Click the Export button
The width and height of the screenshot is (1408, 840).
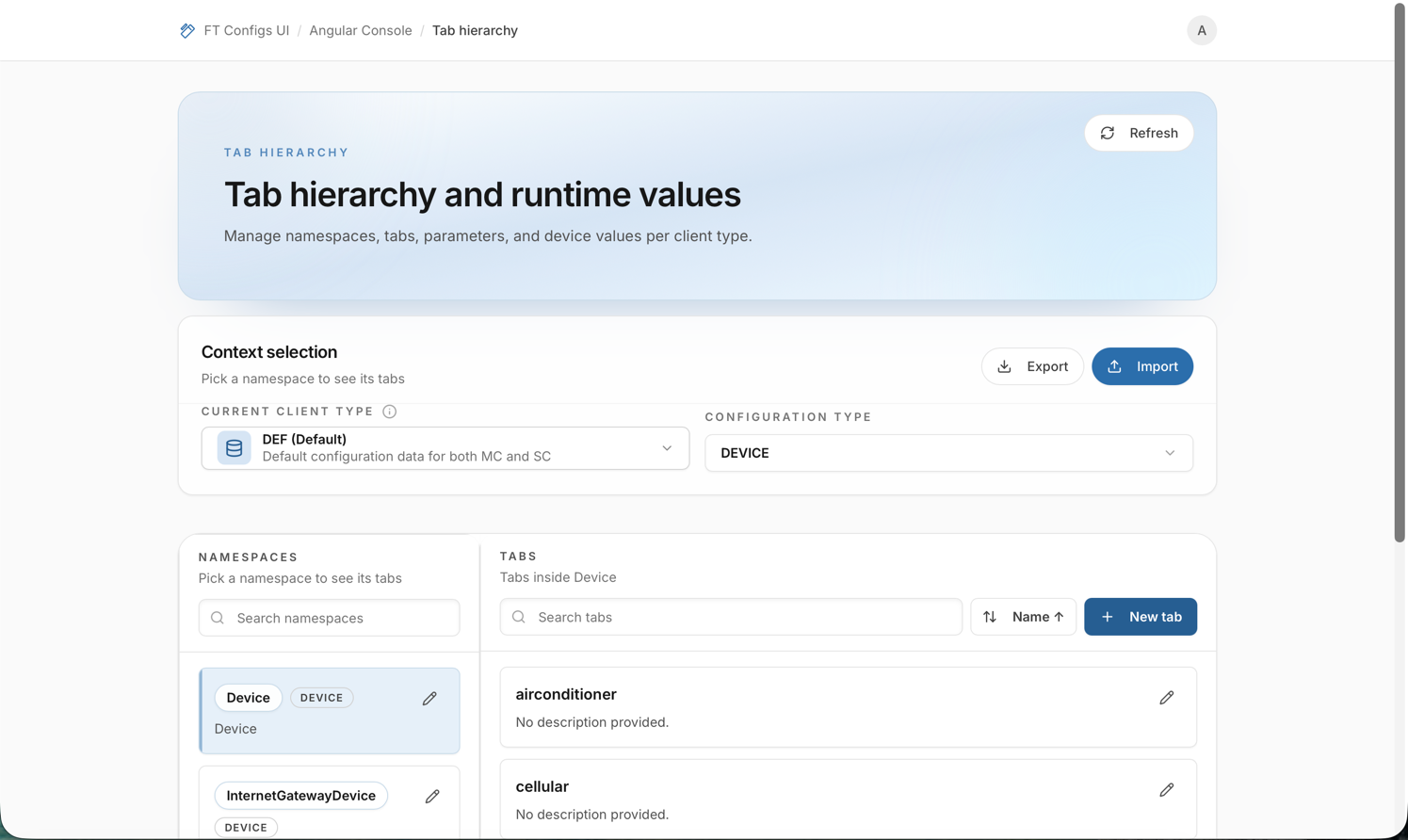pos(1032,366)
